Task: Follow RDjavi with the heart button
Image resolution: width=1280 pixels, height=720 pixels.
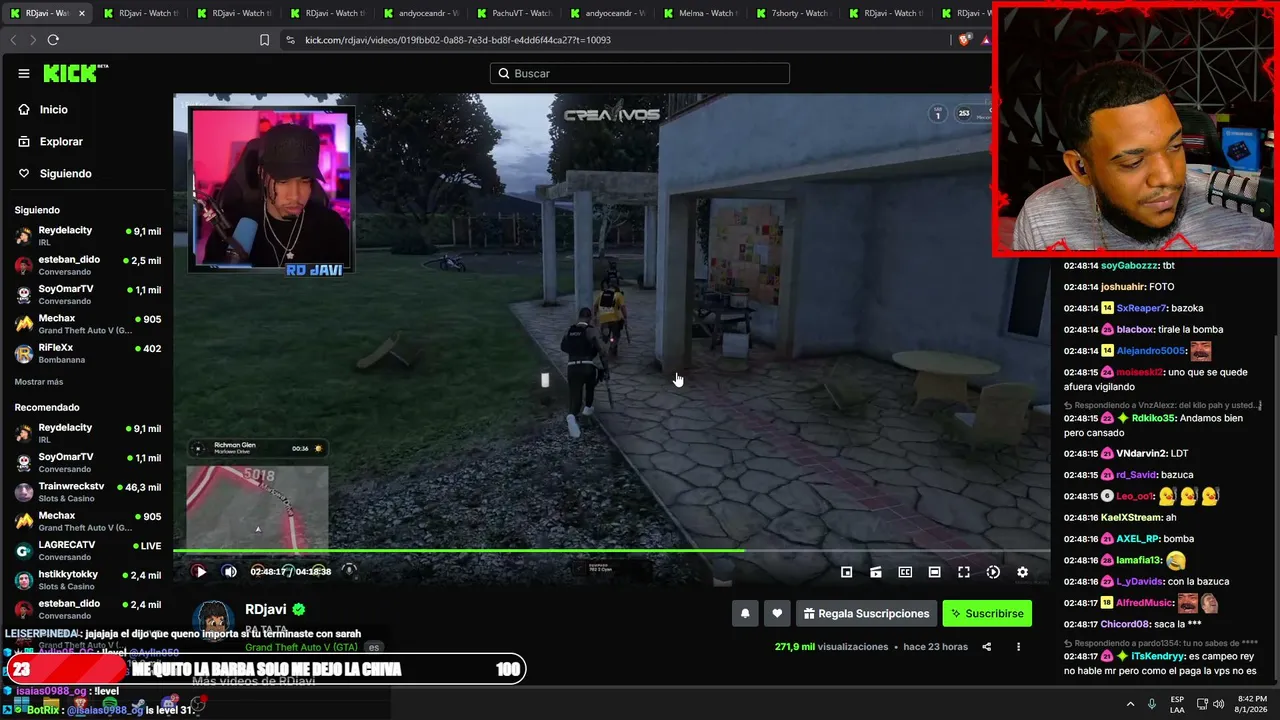Action: click(x=777, y=613)
